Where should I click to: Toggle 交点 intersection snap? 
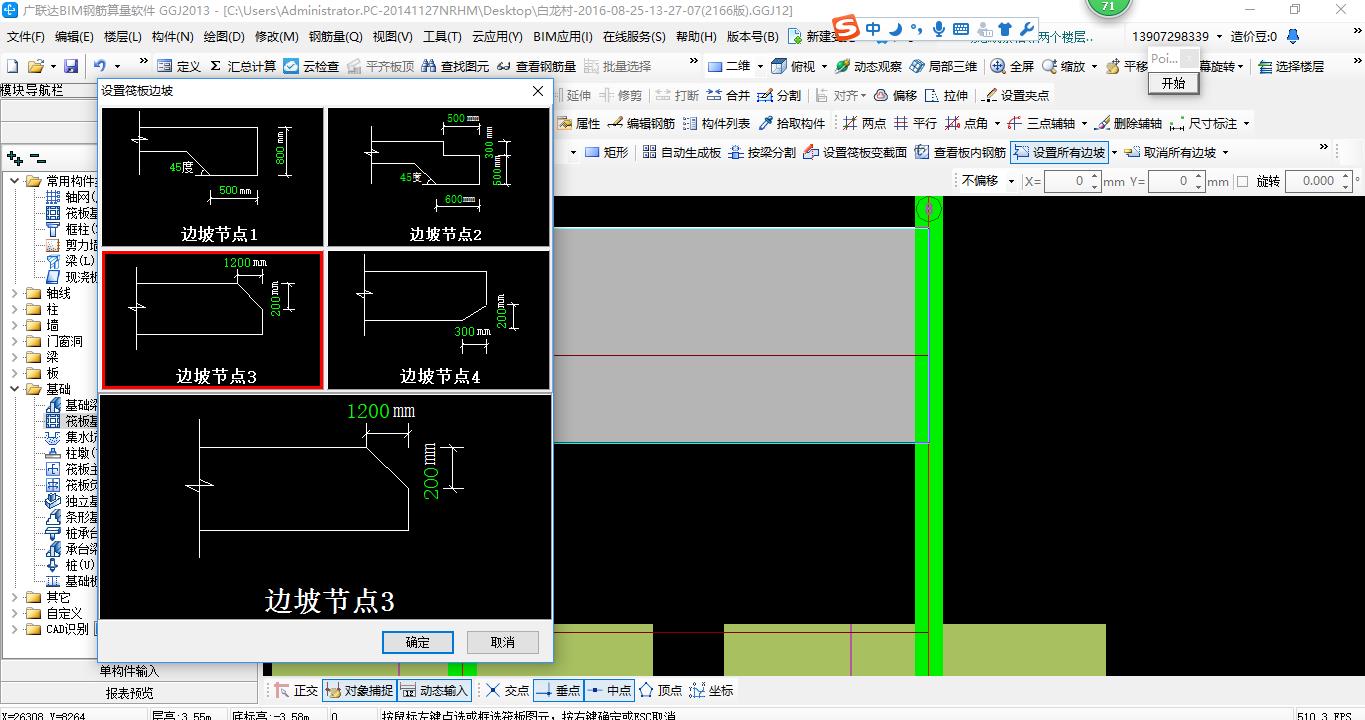[x=507, y=690]
